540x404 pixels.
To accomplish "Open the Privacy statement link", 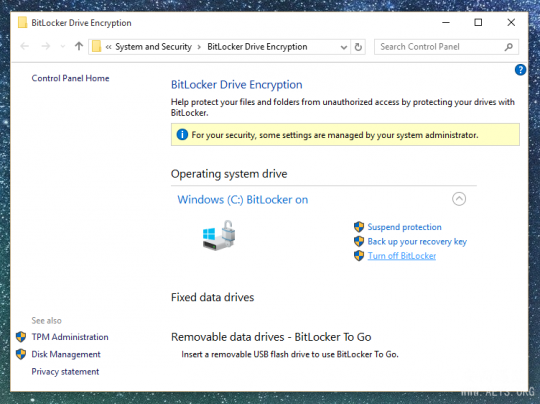I will coord(65,372).
